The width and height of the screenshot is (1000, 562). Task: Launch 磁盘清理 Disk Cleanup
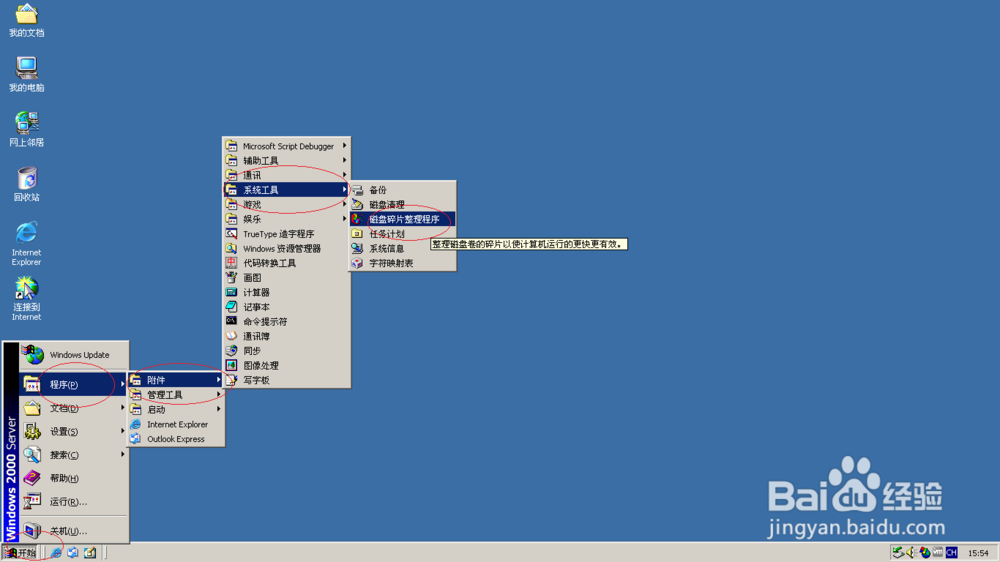(402, 205)
